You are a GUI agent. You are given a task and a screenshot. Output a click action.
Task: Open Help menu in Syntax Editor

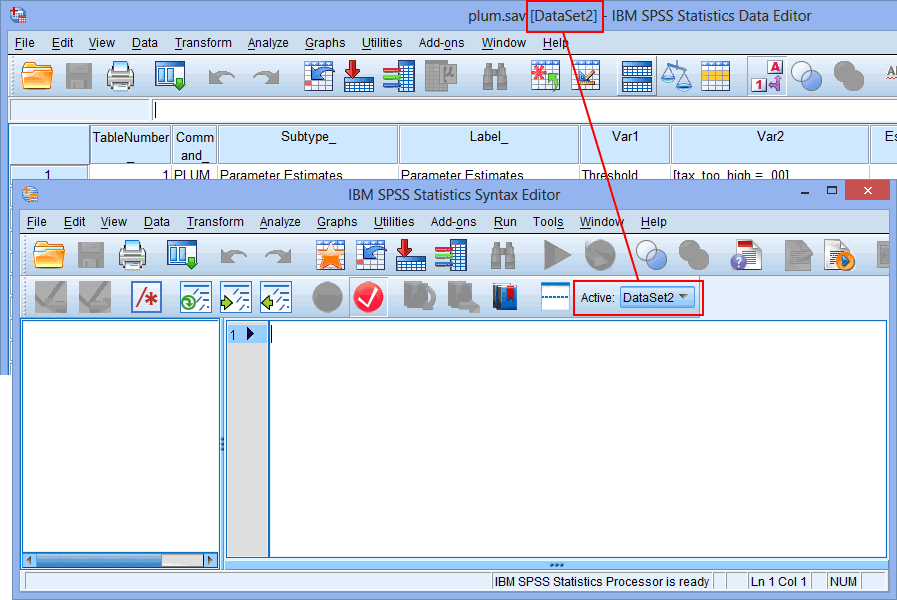pos(653,222)
